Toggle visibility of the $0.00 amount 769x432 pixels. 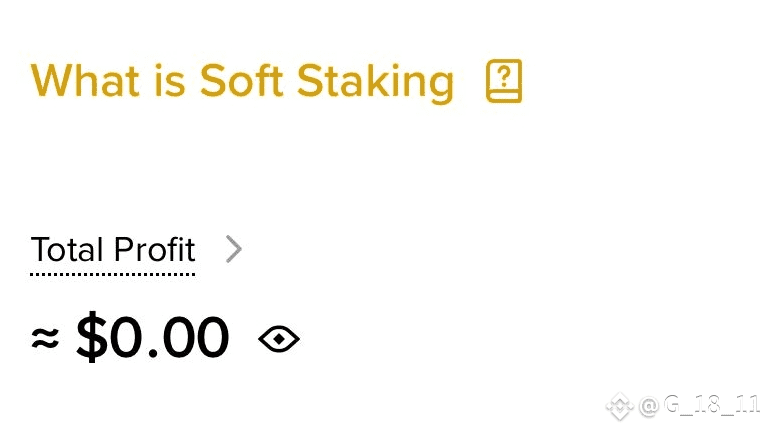tap(279, 340)
